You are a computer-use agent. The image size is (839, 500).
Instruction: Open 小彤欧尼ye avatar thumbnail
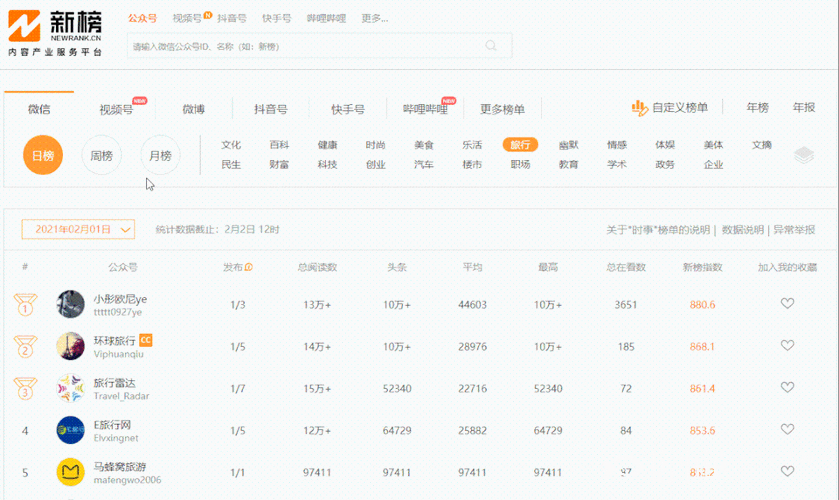(x=71, y=304)
